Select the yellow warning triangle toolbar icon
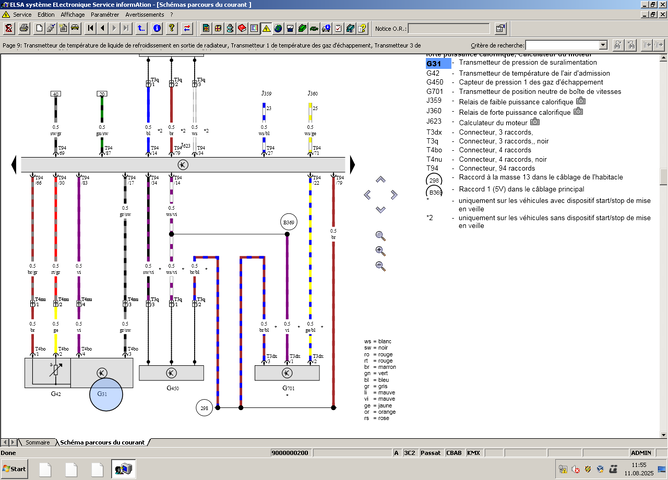 [266, 29]
